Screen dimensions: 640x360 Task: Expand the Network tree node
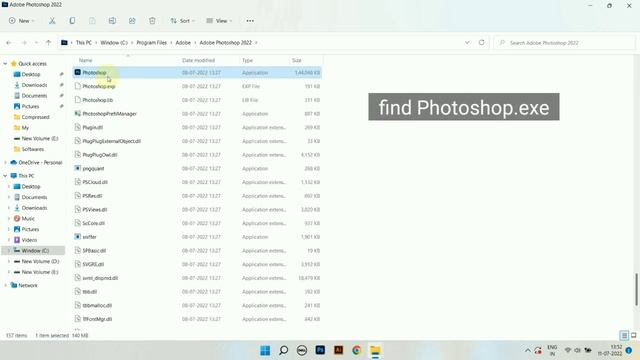point(5,285)
